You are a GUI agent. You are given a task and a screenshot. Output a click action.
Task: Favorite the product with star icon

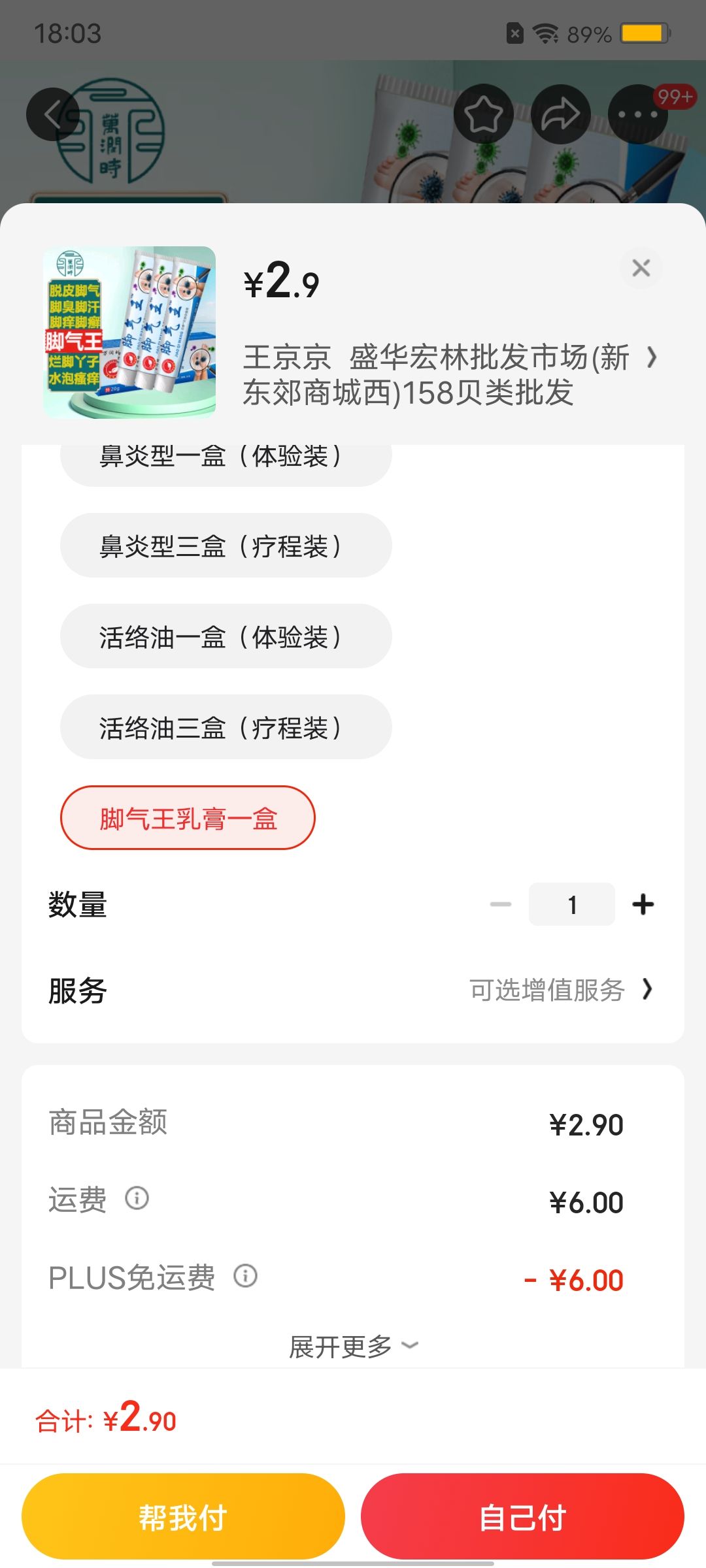pos(483,114)
